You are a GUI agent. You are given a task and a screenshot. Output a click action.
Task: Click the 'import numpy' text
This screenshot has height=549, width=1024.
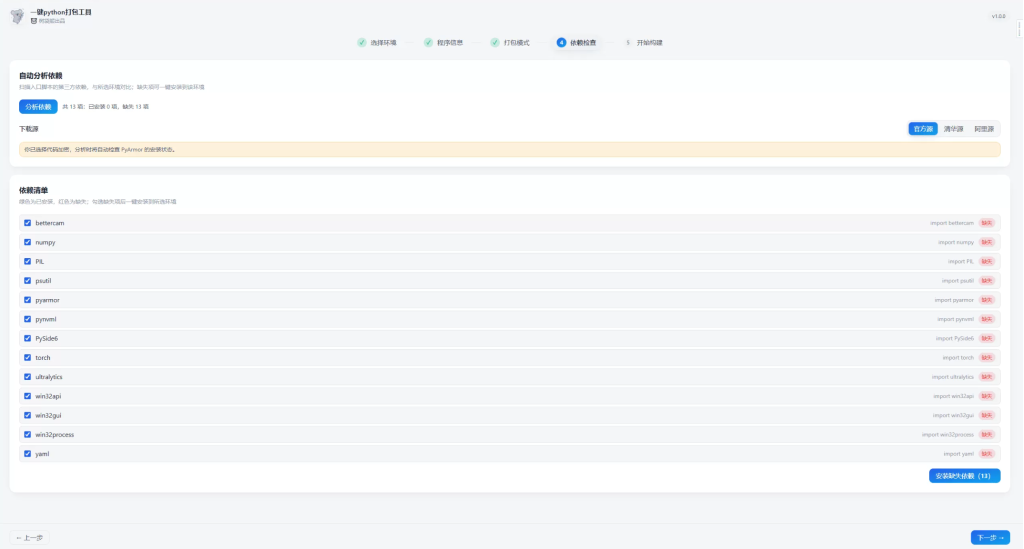point(956,242)
